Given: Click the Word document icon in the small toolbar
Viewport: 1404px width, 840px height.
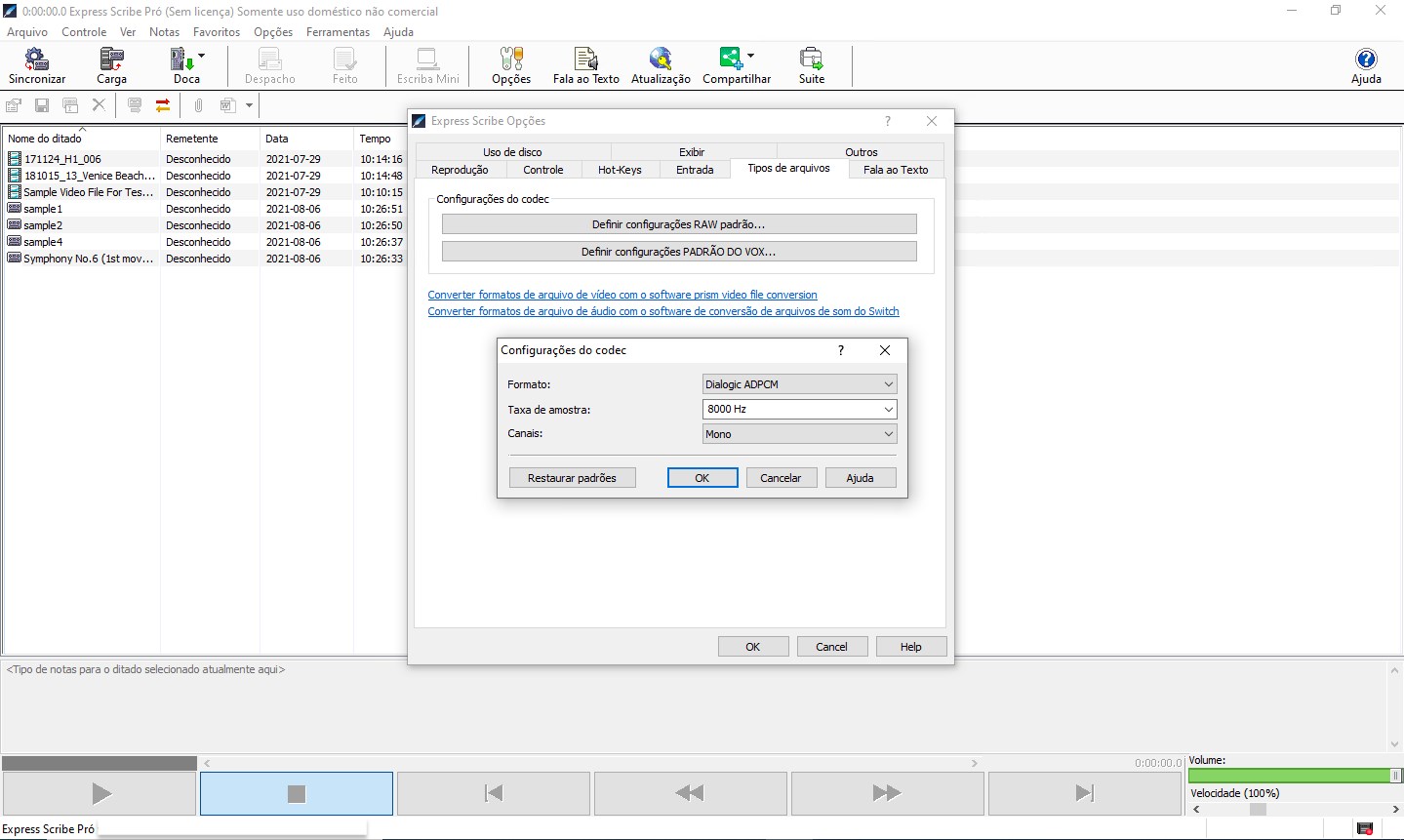Looking at the screenshot, I should click(x=227, y=105).
